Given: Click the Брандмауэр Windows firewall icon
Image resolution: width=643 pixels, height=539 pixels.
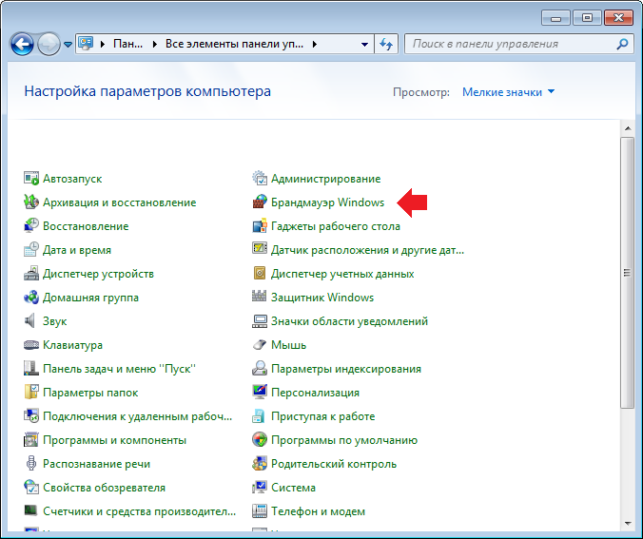Looking at the screenshot, I should (259, 202).
